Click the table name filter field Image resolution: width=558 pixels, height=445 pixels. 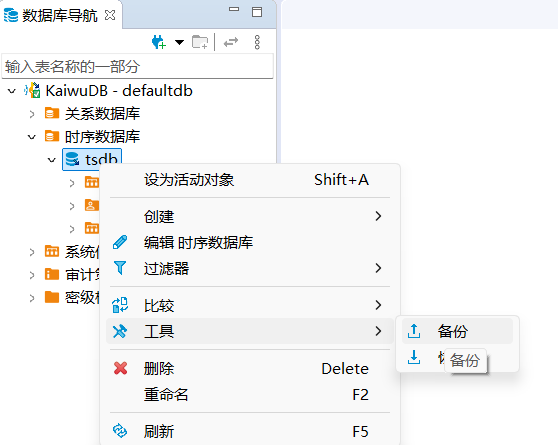[137, 66]
